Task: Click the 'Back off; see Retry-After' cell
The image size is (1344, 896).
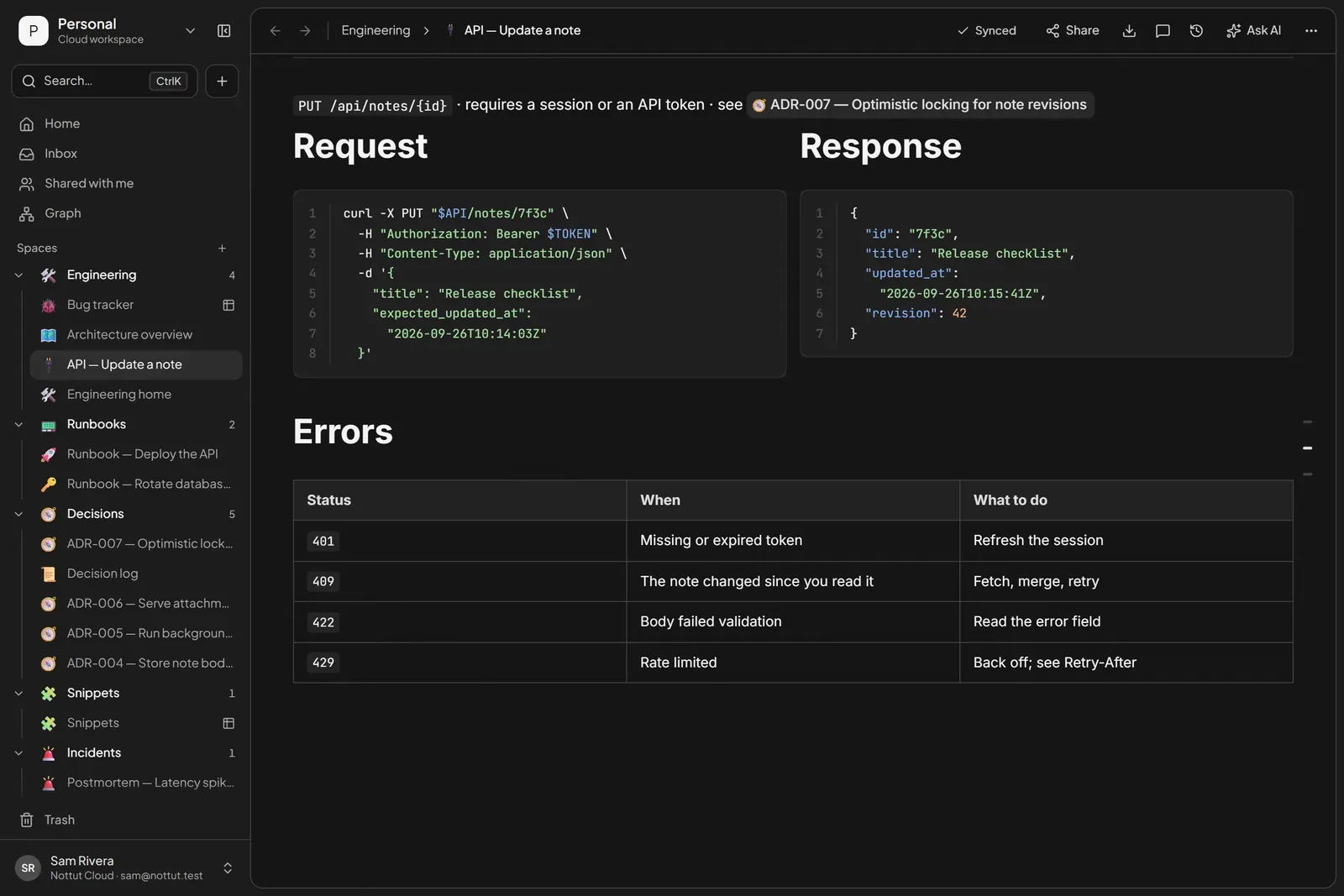Action: tap(1126, 663)
